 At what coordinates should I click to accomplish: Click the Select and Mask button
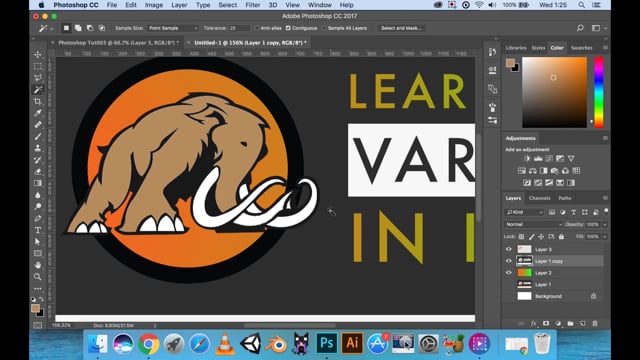[401, 28]
